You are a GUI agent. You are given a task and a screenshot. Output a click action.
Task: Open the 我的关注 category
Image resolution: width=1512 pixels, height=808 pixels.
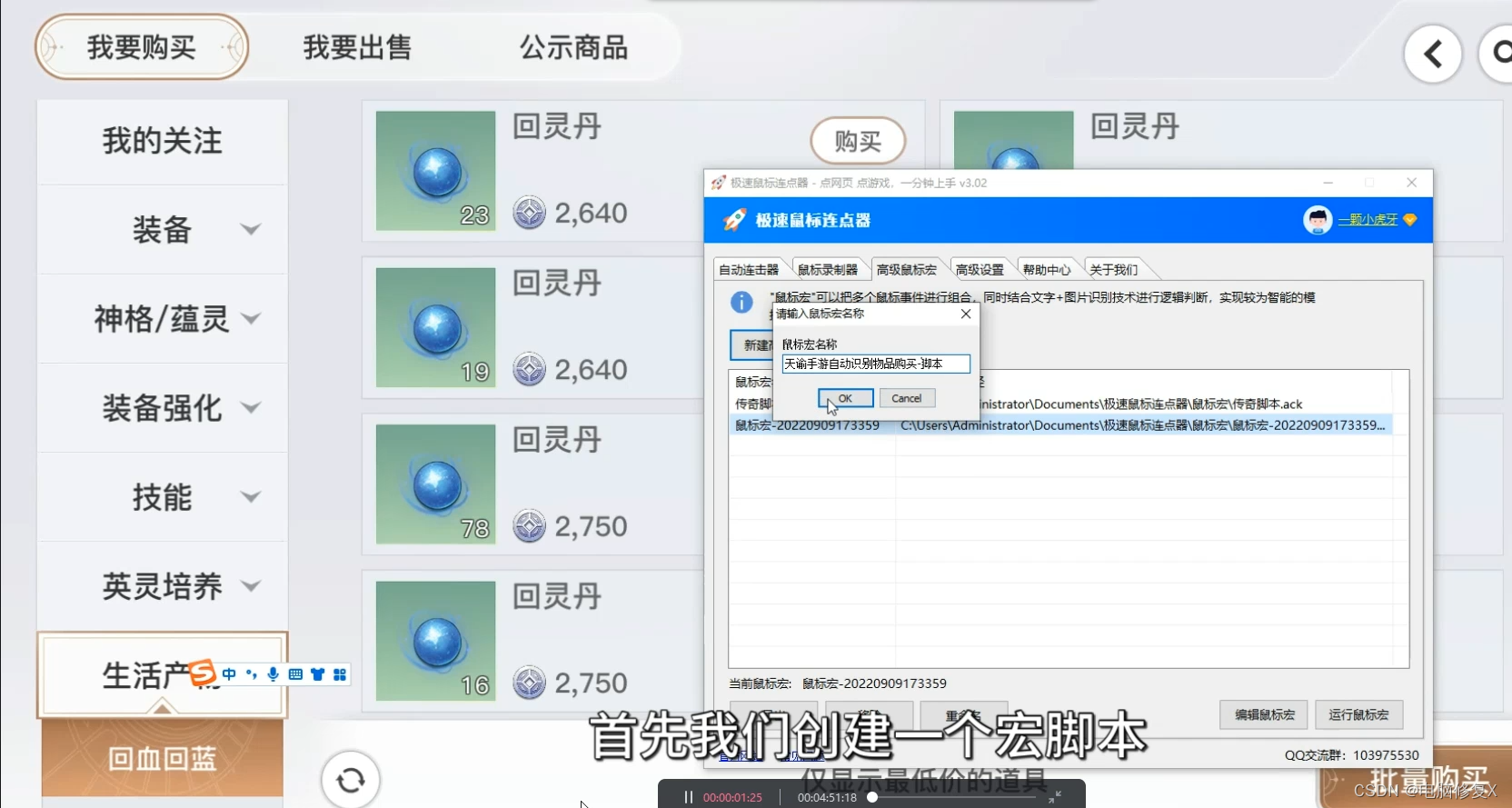tap(163, 141)
